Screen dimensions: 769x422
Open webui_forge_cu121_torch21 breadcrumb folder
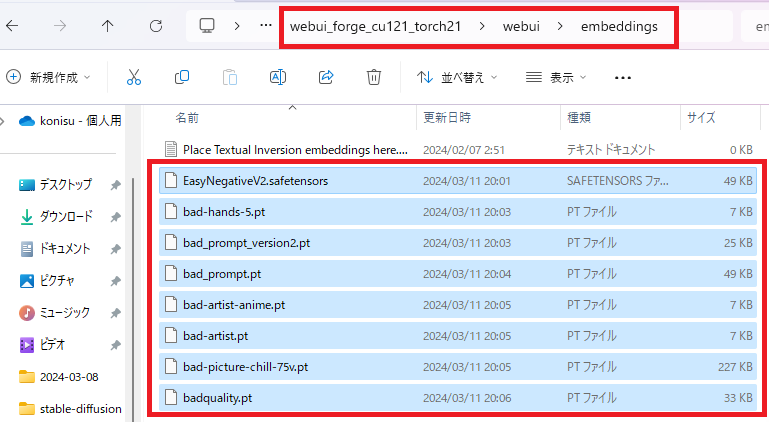click(x=375, y=26)
